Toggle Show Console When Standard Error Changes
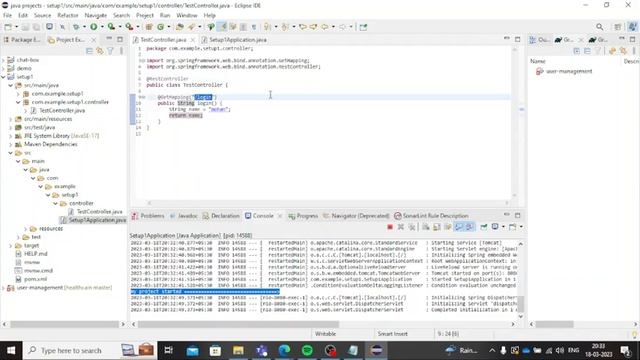 (x=469, y=227)
